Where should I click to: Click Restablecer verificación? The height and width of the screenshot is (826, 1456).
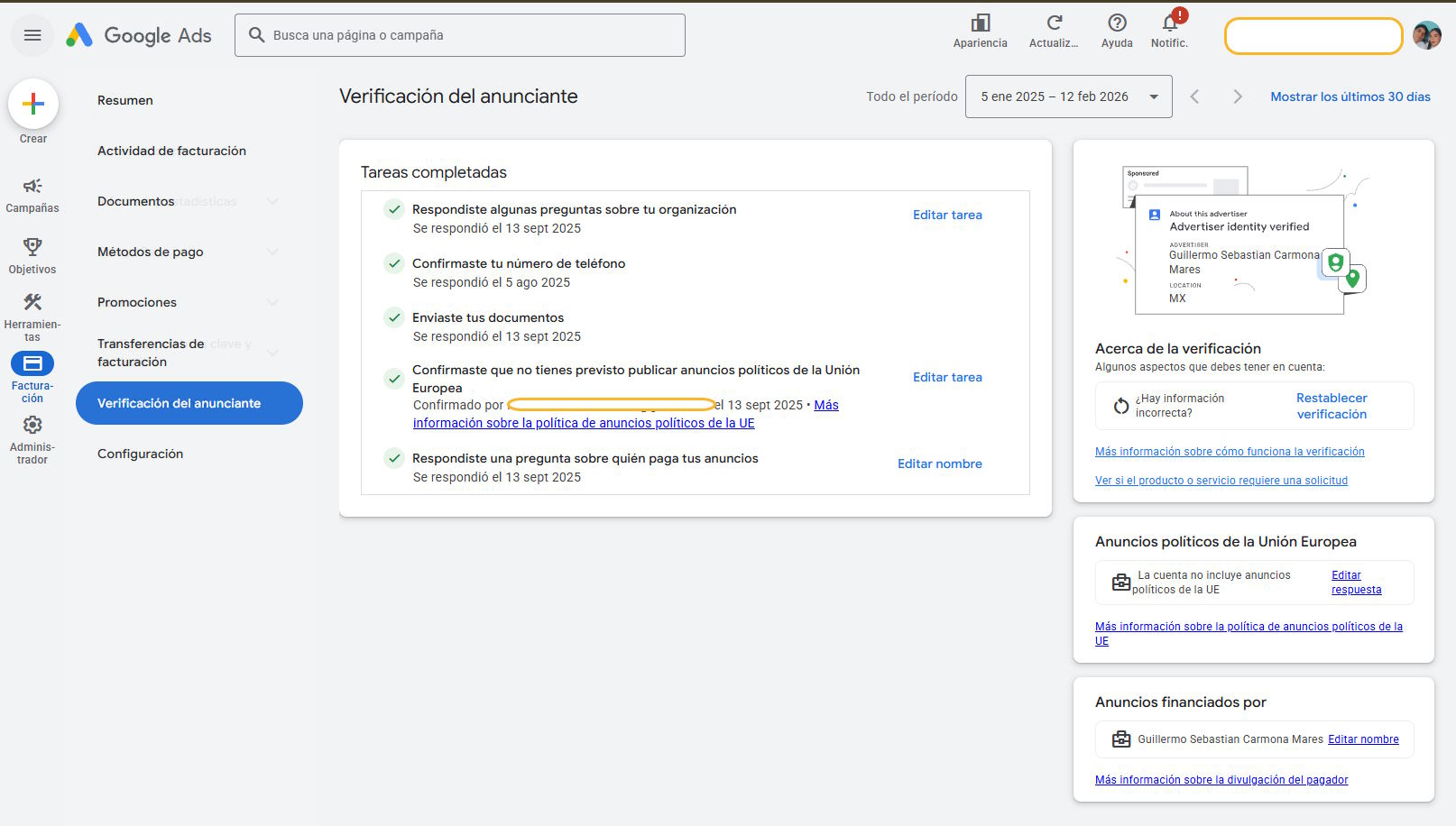click(x=1332, y=406)
